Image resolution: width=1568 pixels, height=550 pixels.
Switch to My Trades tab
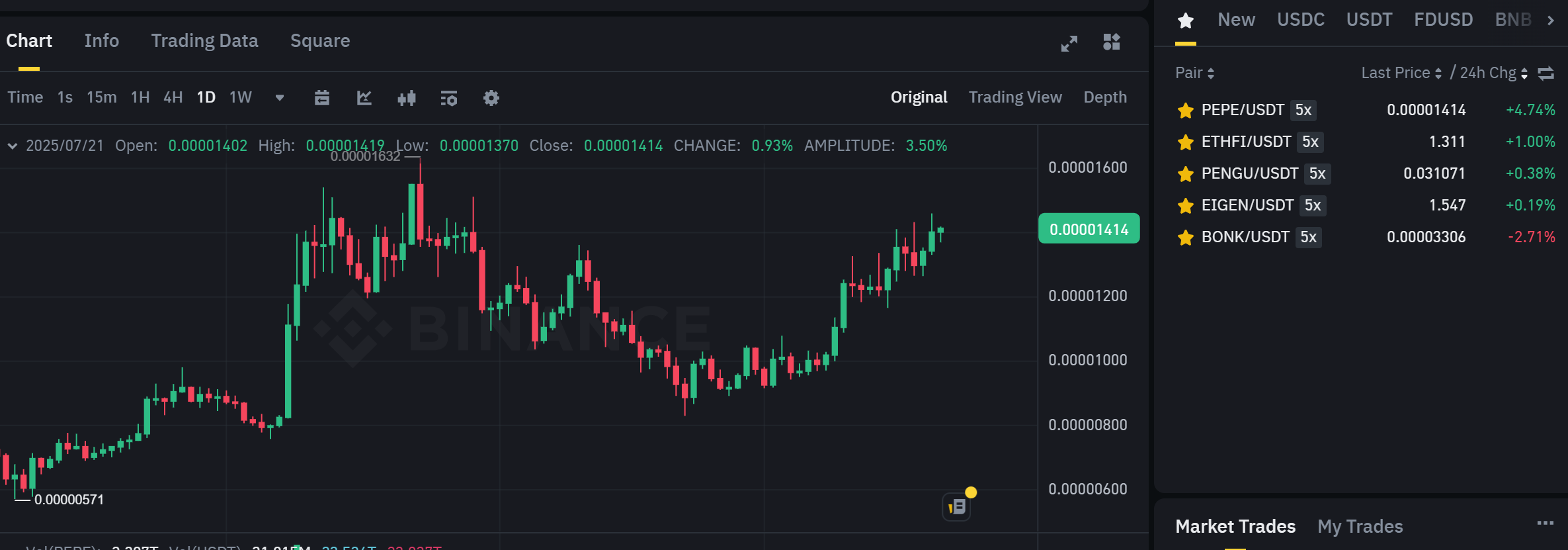[1360, 527]
